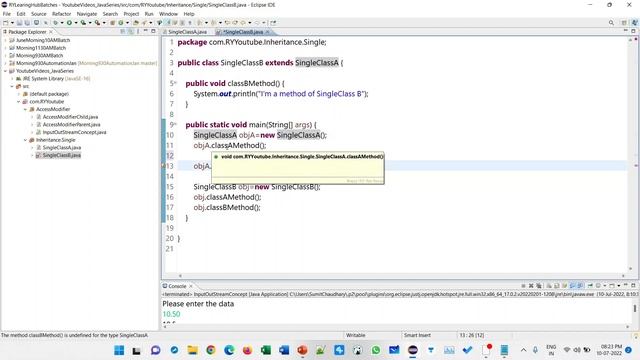Image resolution: width=640 pixels, height=360 pixels.
Task: Click the Terminate console icon
Action: pyautogui.click(x=523, y=286)
